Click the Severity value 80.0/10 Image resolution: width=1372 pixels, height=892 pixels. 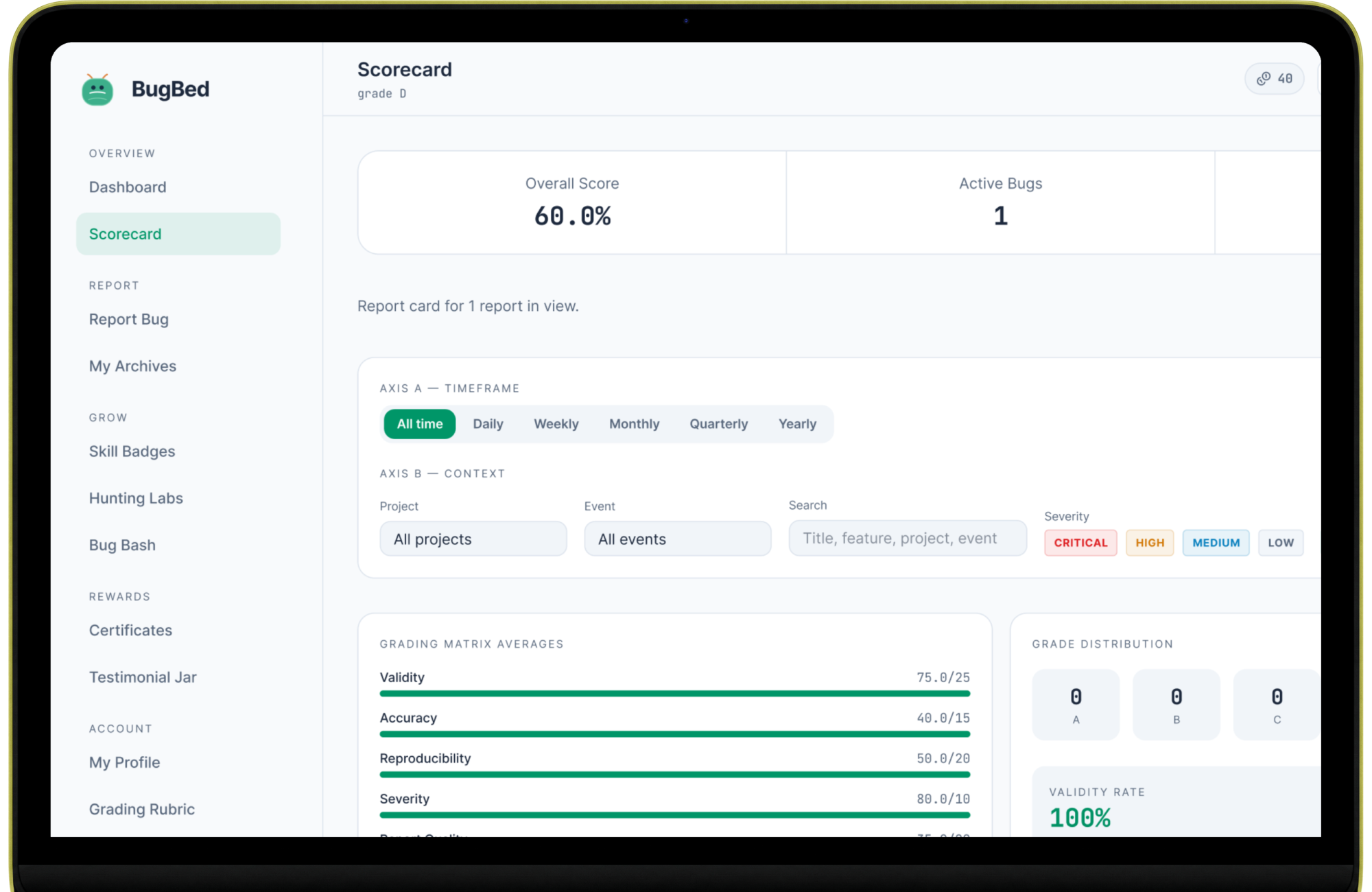(943, 799)
